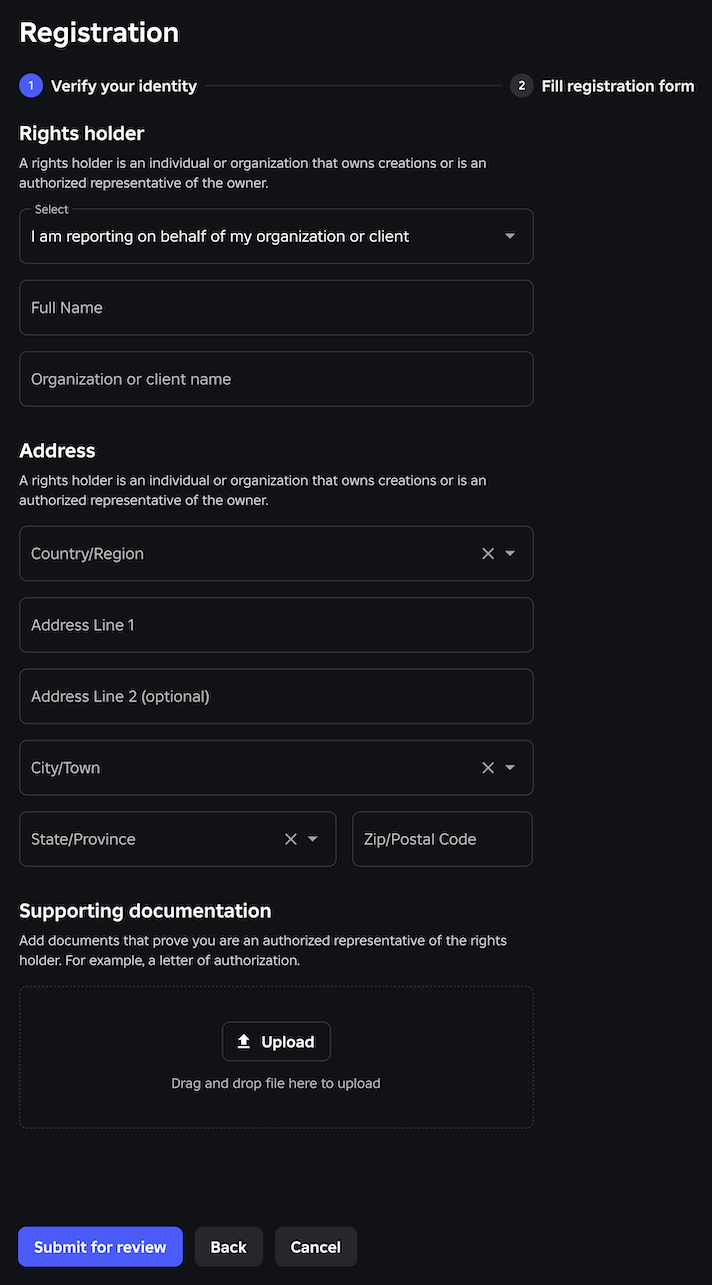Clear the State/Province selection with the X
This screenshot has height=1285, width=712.
point(290,839)
